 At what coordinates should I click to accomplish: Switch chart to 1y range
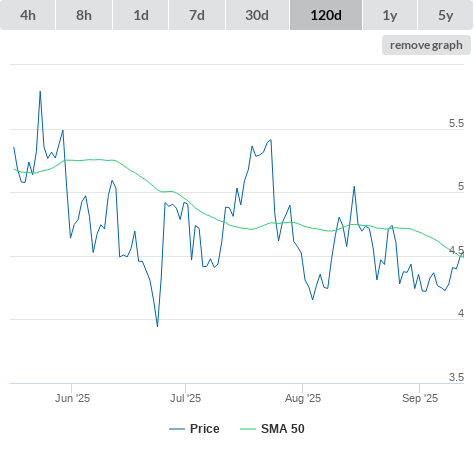(390, 15)
